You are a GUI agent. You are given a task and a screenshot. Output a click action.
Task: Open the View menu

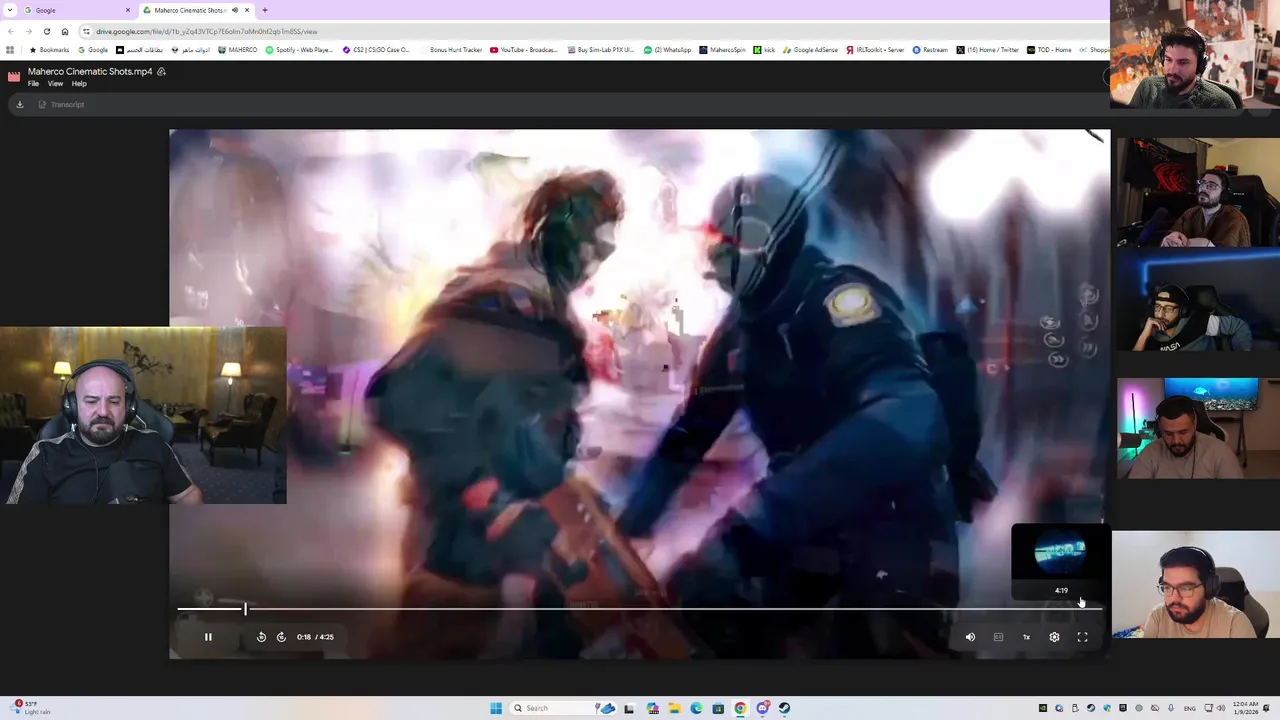click(x=55, y=84)
